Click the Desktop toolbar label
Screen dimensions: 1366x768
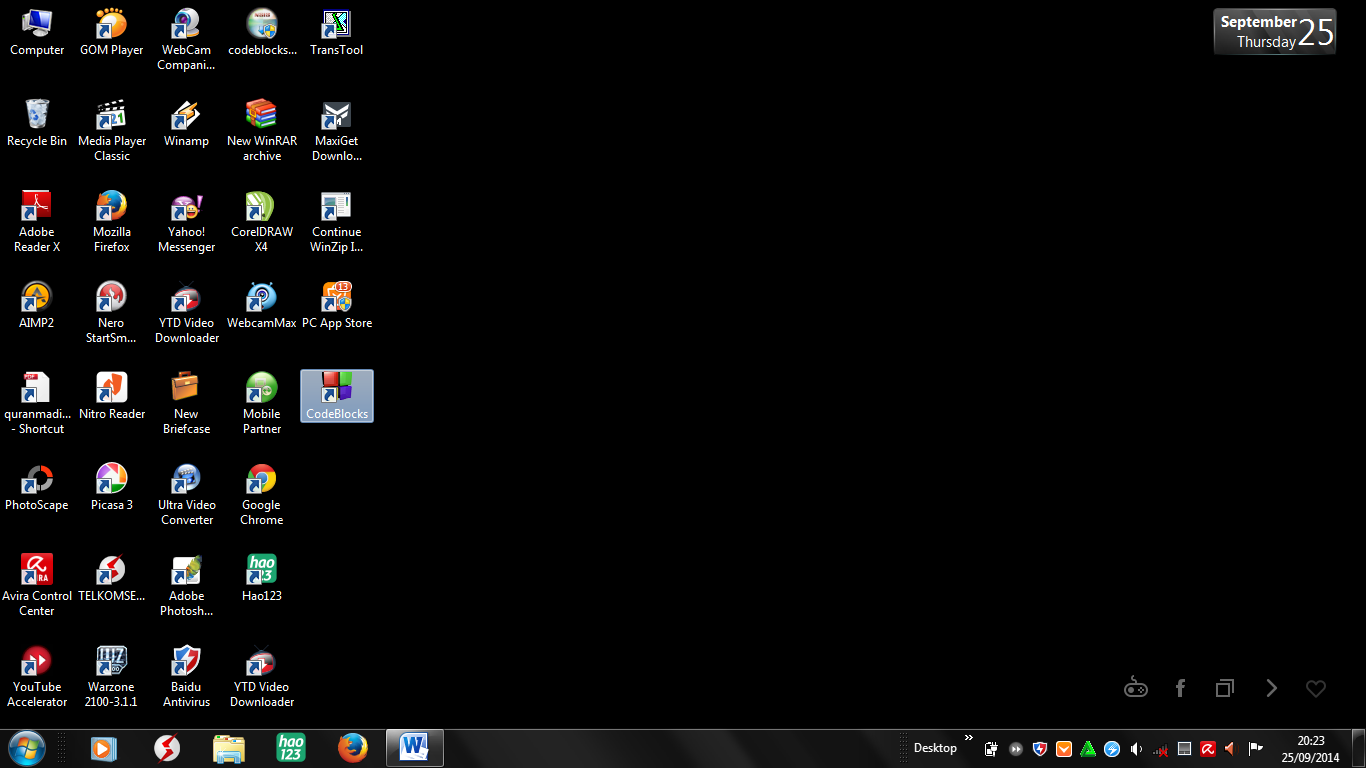click(935, 748)
